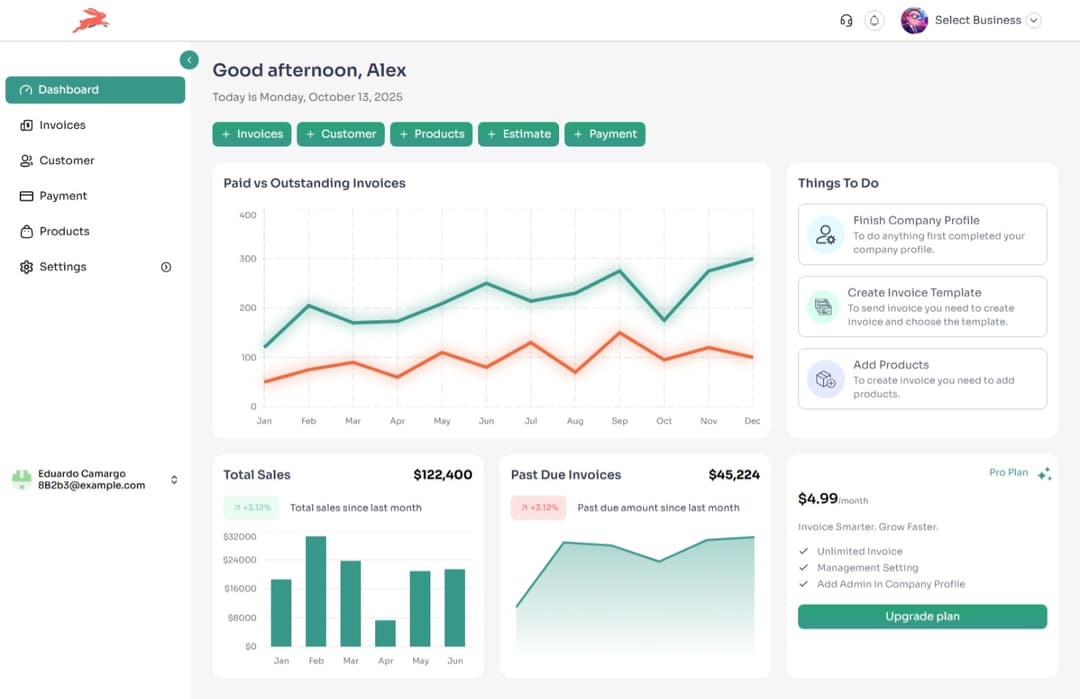The image size is (1080, 699).
Task: Click the Good afternoon, Alex greeting
Action: click(x=309, y=70)
